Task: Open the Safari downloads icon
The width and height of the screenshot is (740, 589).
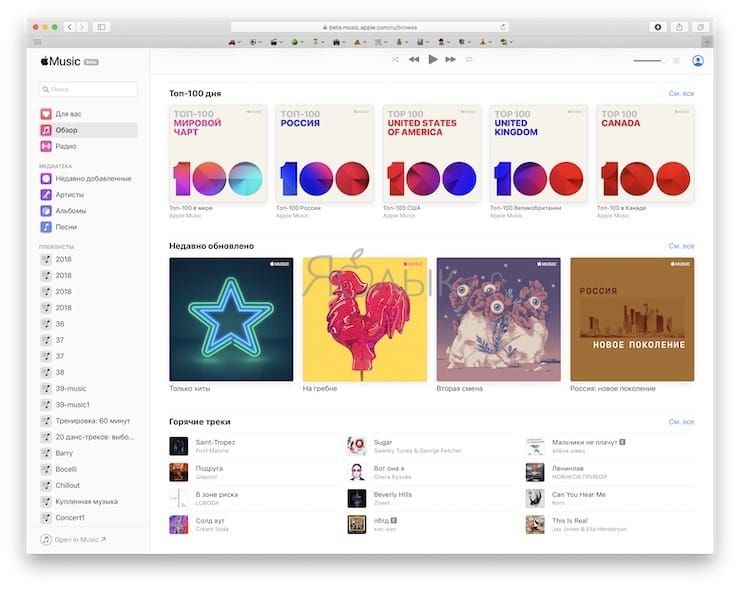Action: point(657,27)
